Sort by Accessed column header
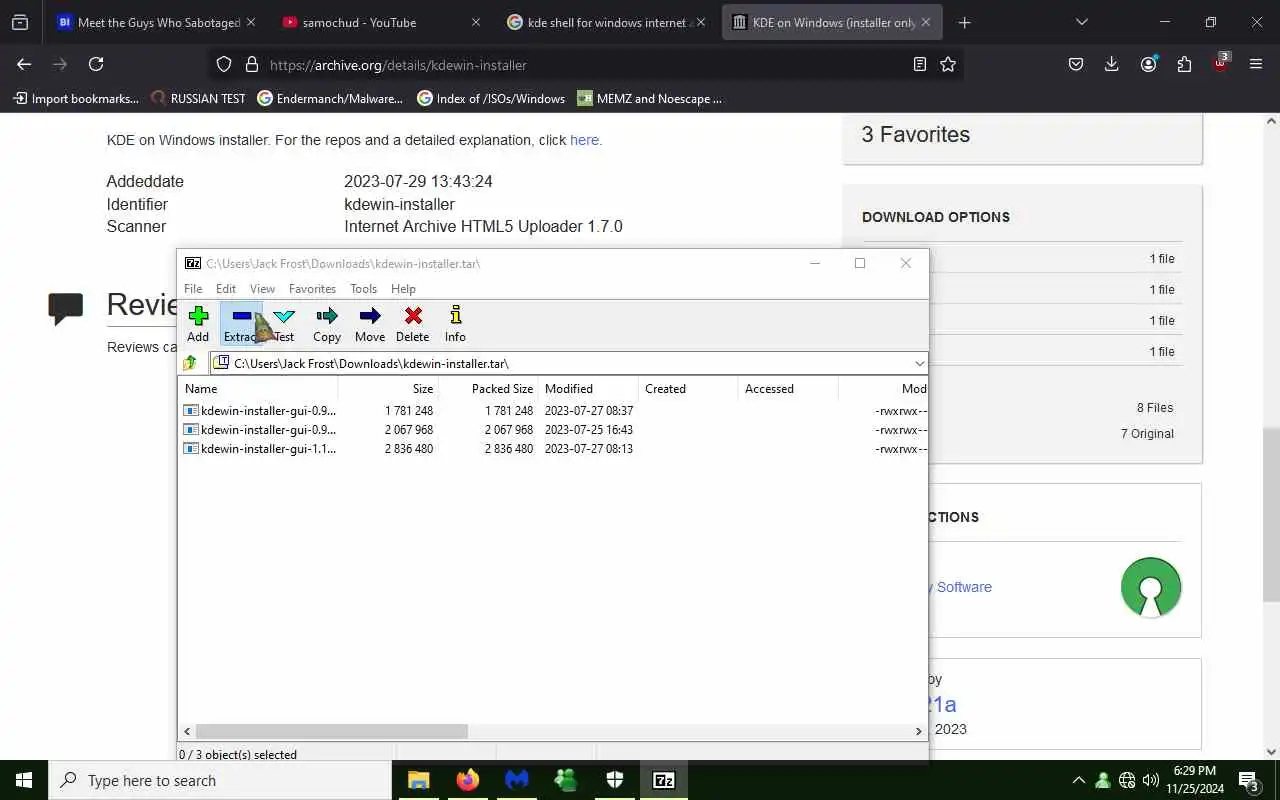The width and height of the screenshot is (1280, 800). click(789, 389)
